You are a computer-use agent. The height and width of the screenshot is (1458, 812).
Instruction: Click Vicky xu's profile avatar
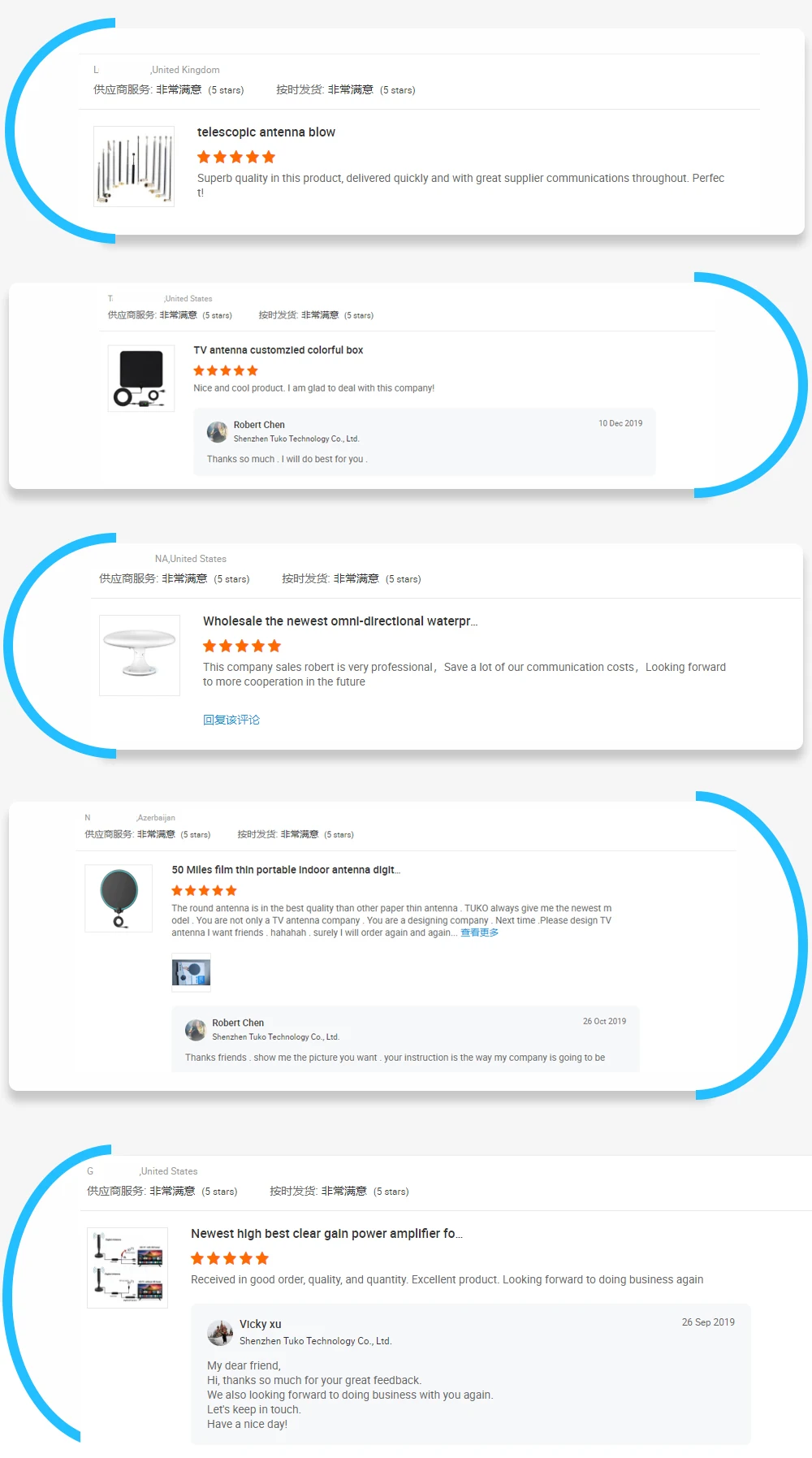(220, 1333)
